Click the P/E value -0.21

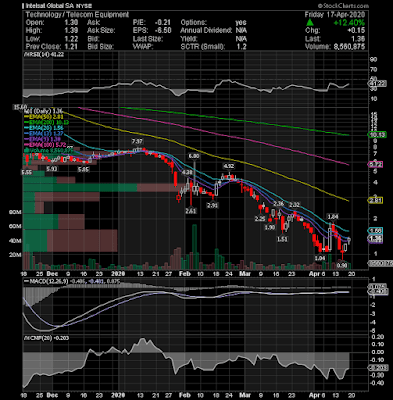point(163,23)
